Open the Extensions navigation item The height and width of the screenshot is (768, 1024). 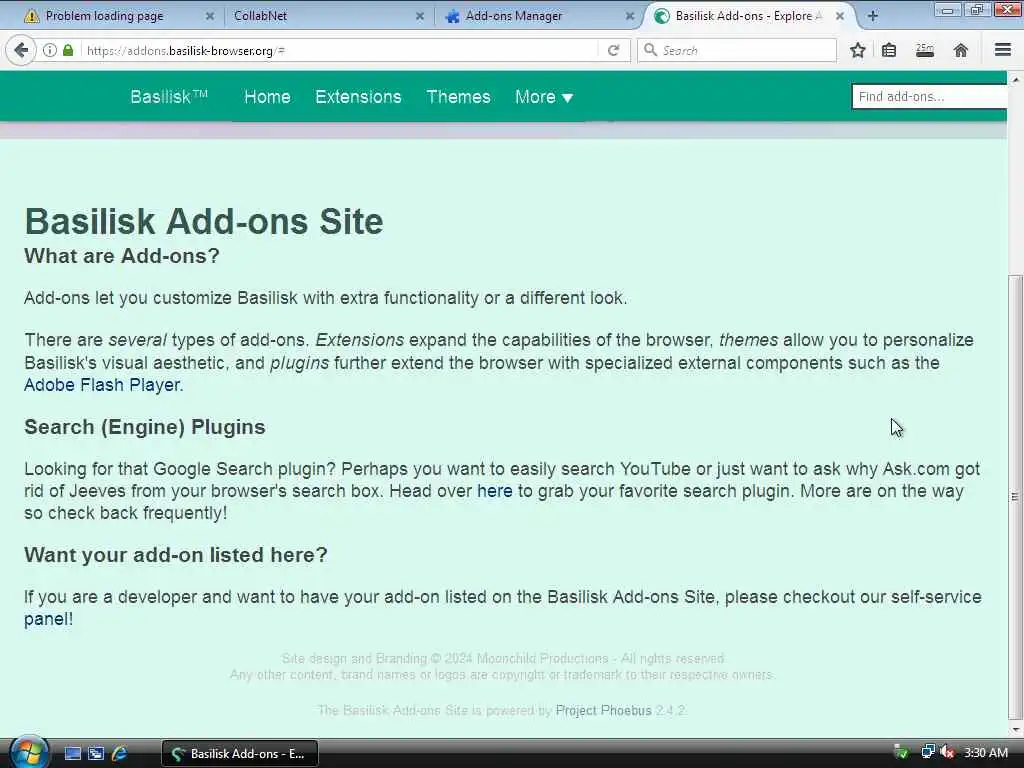click(x=358, y=97)
